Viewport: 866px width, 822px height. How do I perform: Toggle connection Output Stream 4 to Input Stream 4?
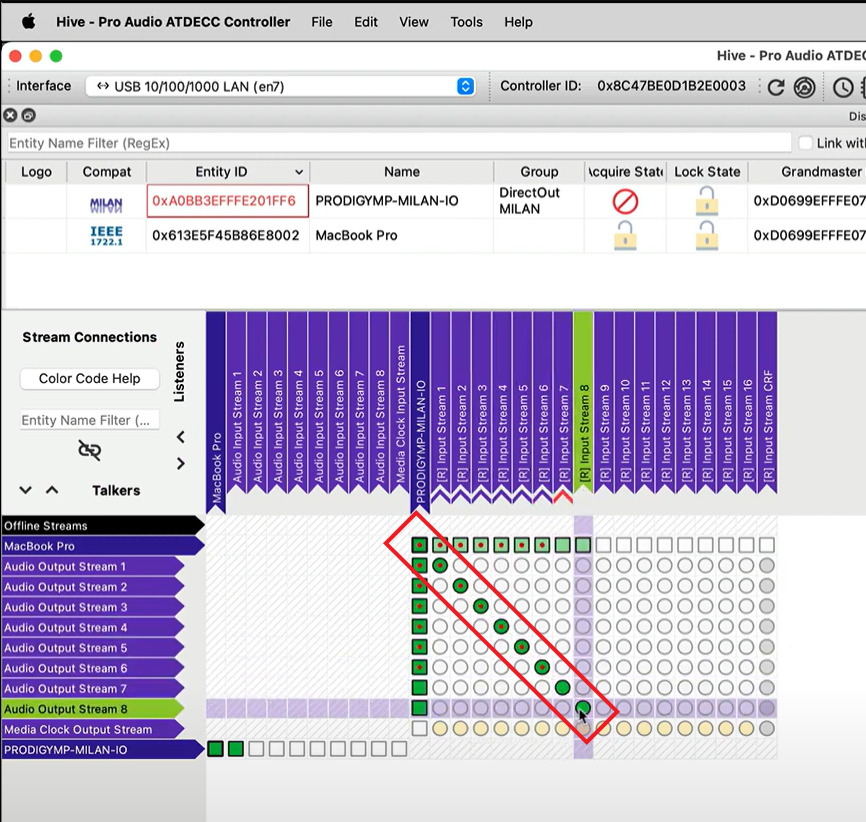point(501,627)
